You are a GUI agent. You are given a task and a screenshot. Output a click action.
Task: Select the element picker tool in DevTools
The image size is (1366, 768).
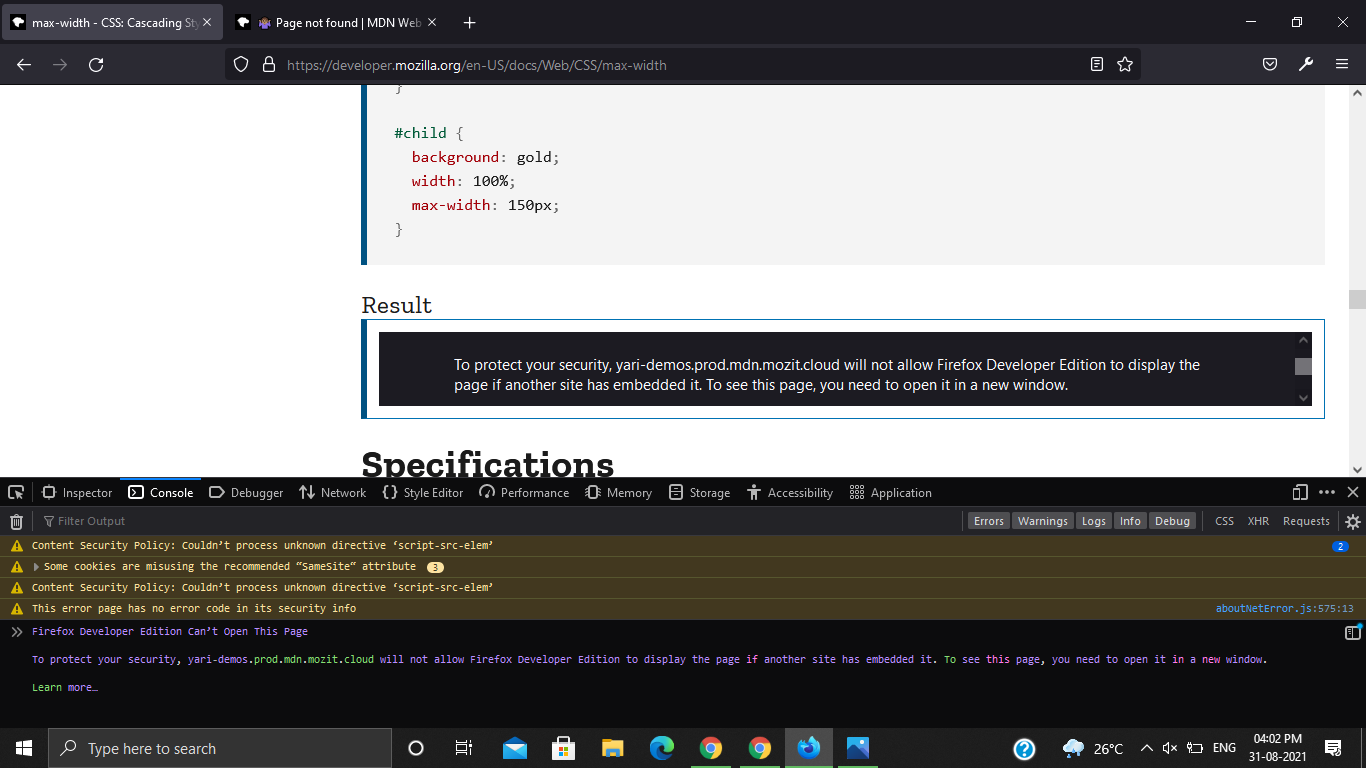tap(15, 492)
